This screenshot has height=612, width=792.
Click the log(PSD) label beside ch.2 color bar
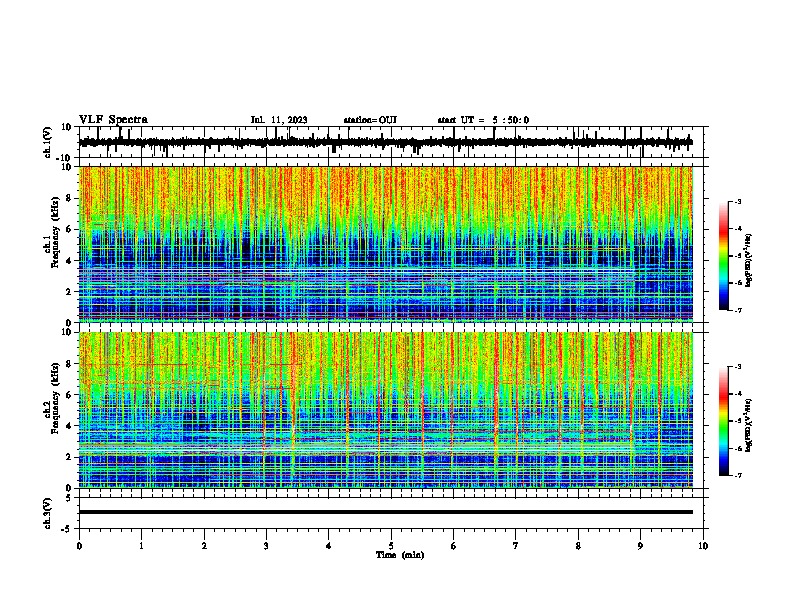tap(749, 425)
